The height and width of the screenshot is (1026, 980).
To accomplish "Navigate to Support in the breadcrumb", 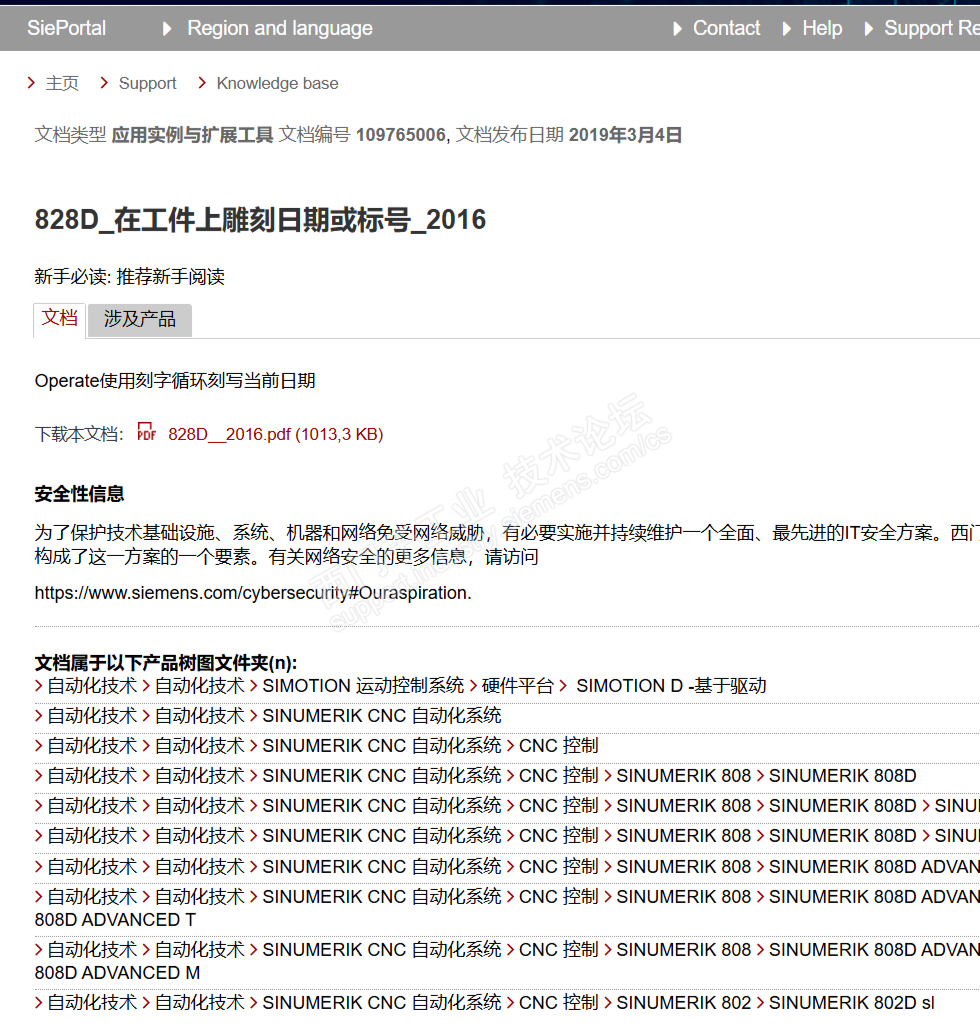I will pyautogui.click(x=147, y=83).
